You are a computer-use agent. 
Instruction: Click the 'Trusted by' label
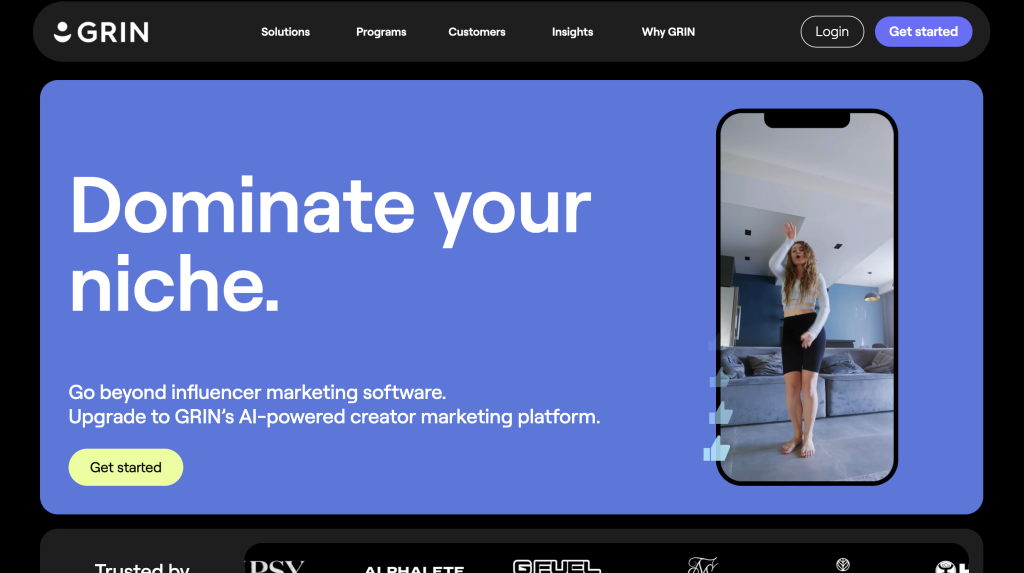(x=142, y=567)
